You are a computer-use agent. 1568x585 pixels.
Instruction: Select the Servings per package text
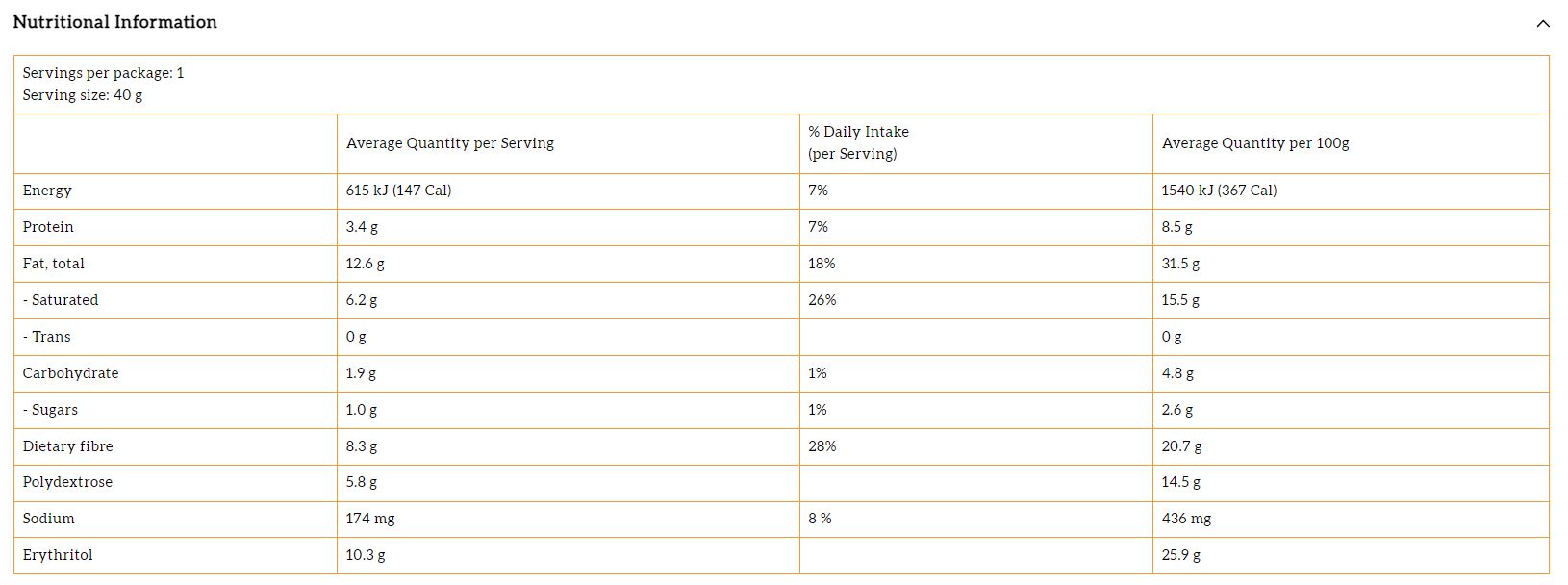coord(103,73)
